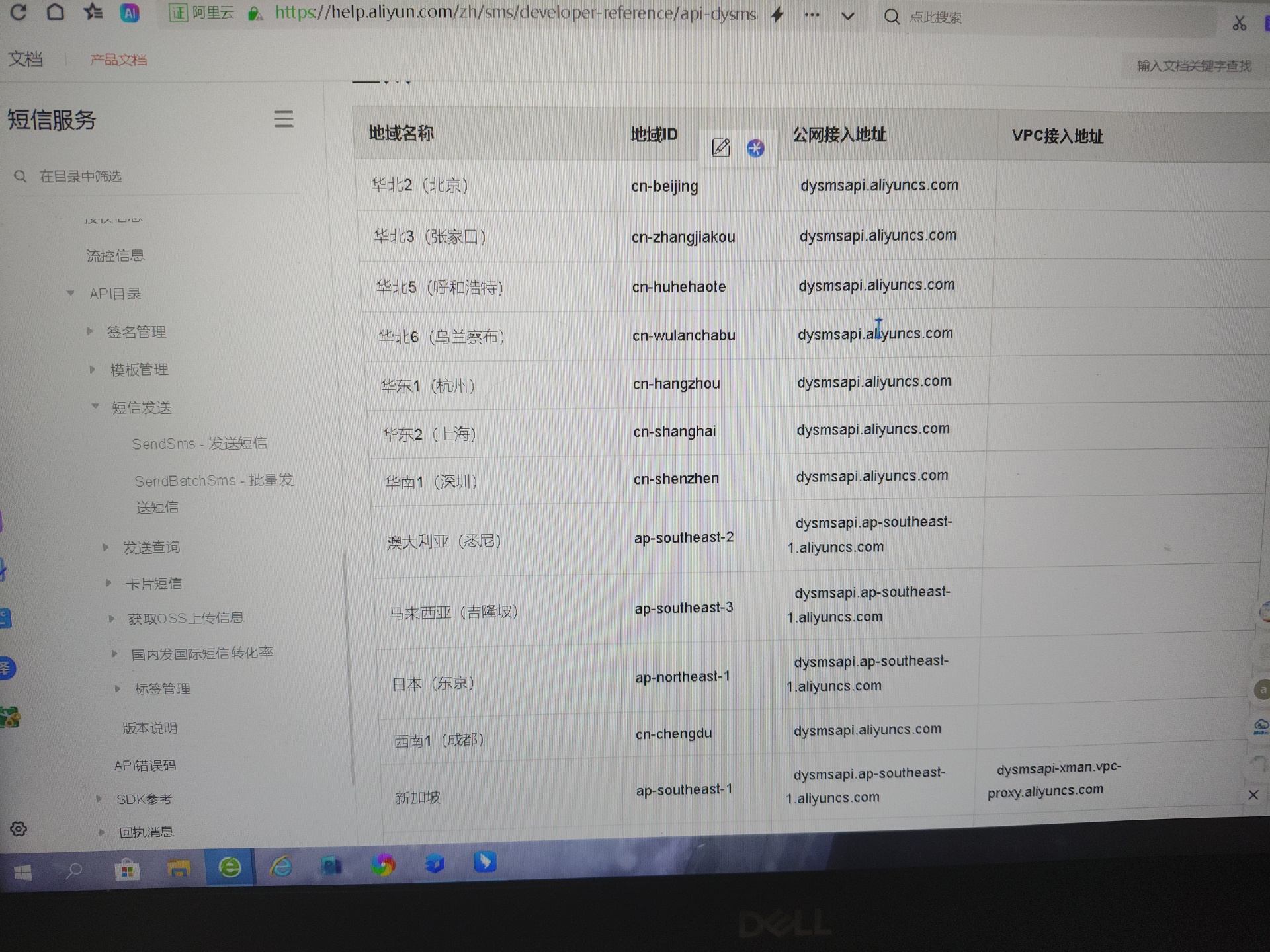Click the lightning speed-mode icon

(x=778, y=15)
